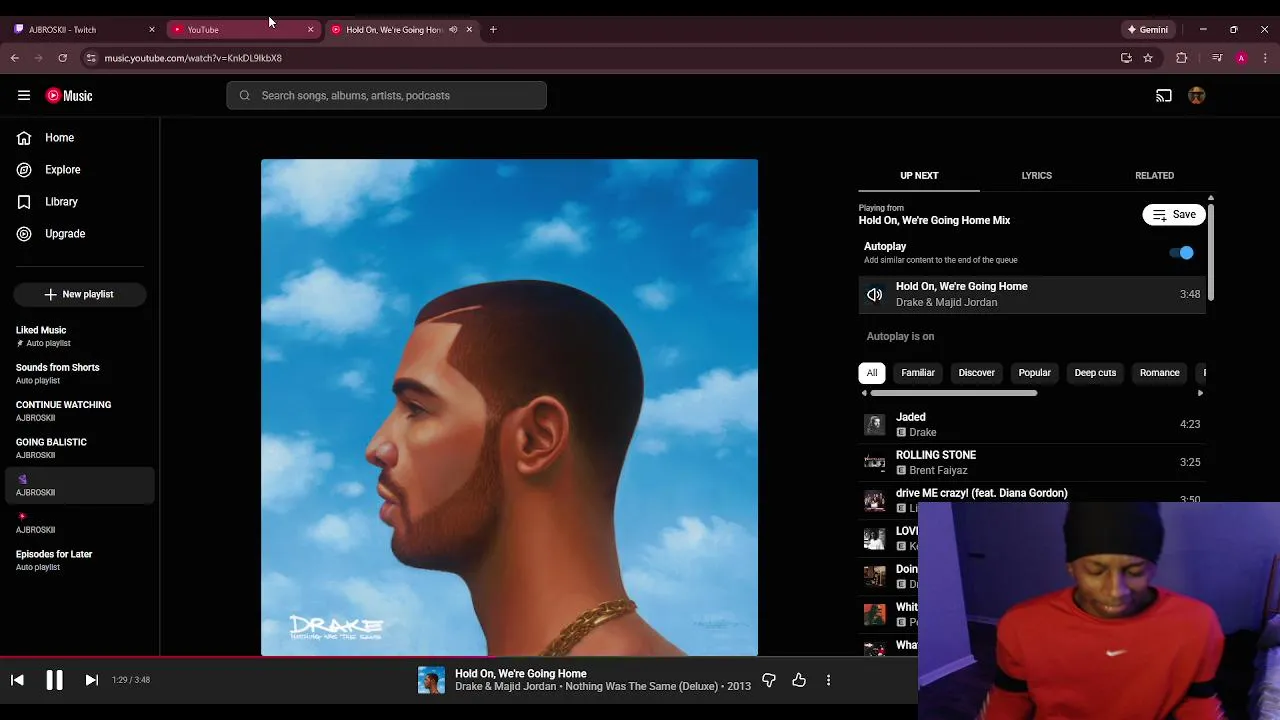Open Gemini in Chrome
Viewport: 1280px width, 720px height.
point(1147,30)
